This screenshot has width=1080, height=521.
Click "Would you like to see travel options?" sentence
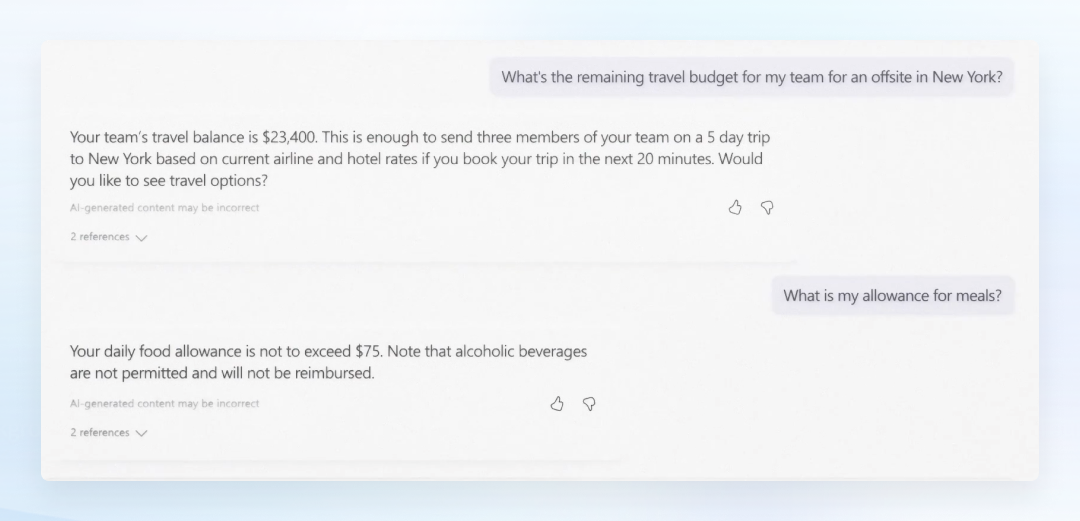pyautogui.click(x=416, y=170)
